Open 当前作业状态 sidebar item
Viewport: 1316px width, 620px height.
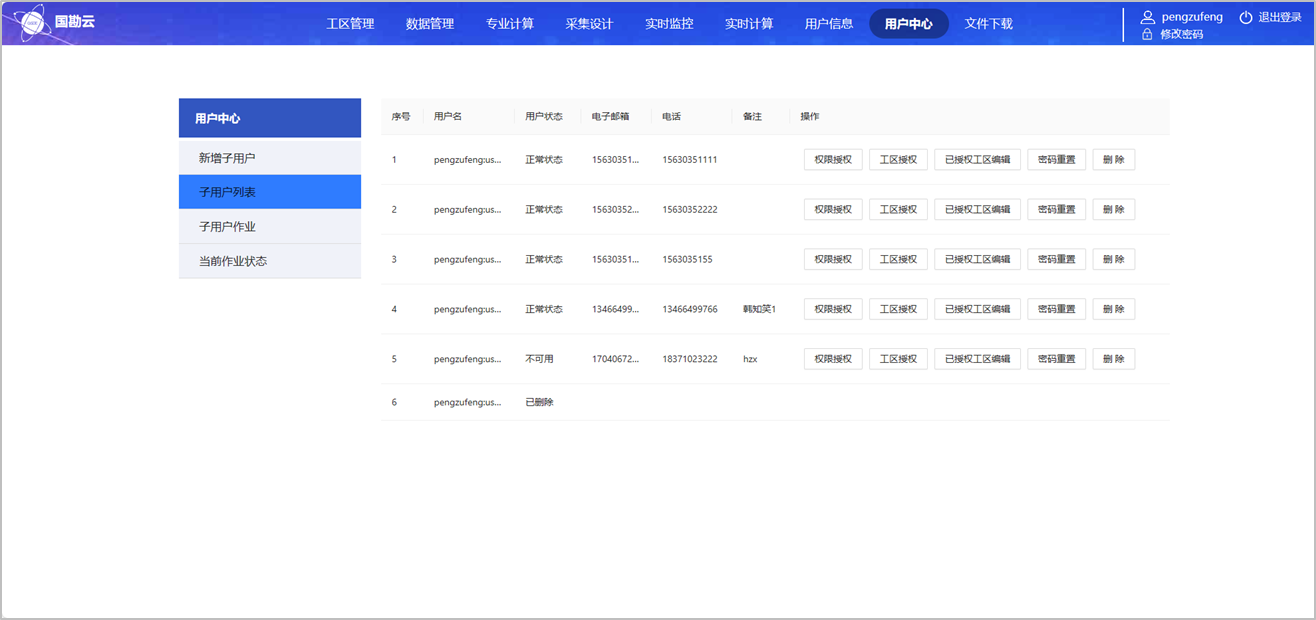(270, 261)
